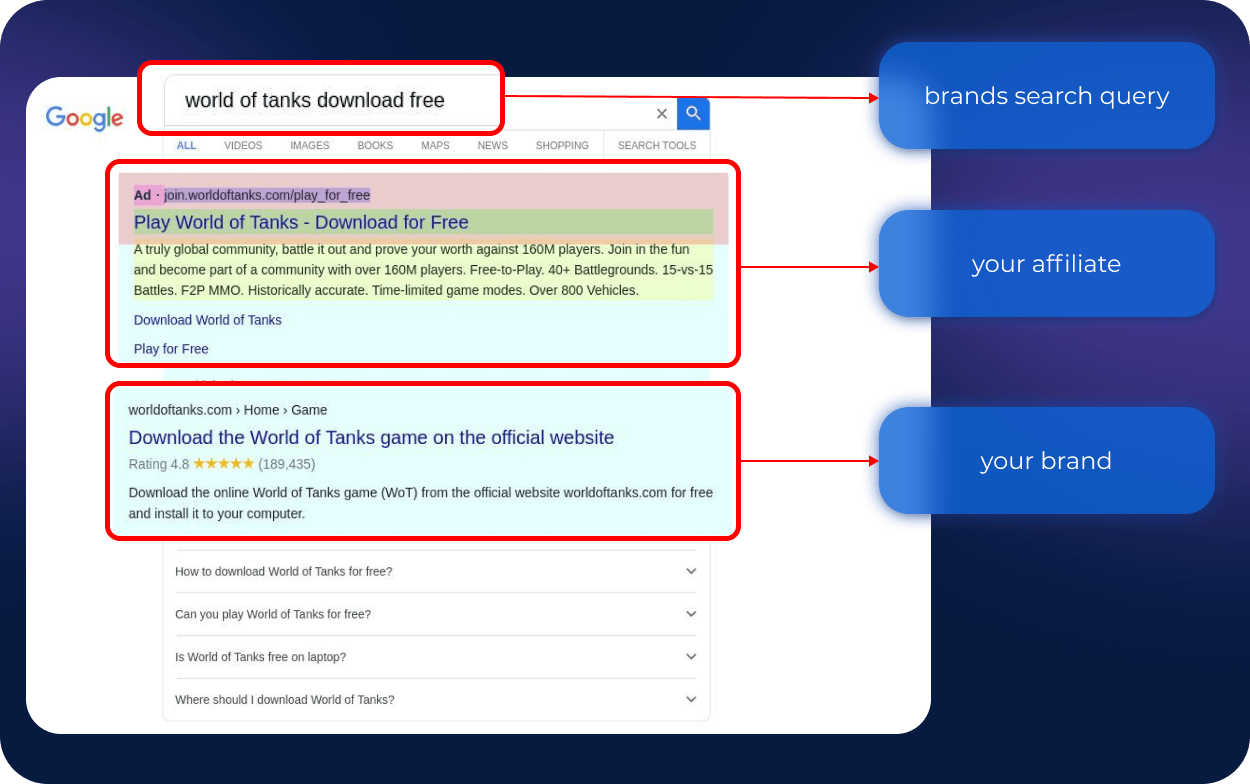Go to the BOOKS tab
The height and width of the screenshot is (784, 1250).
(375, 145)
